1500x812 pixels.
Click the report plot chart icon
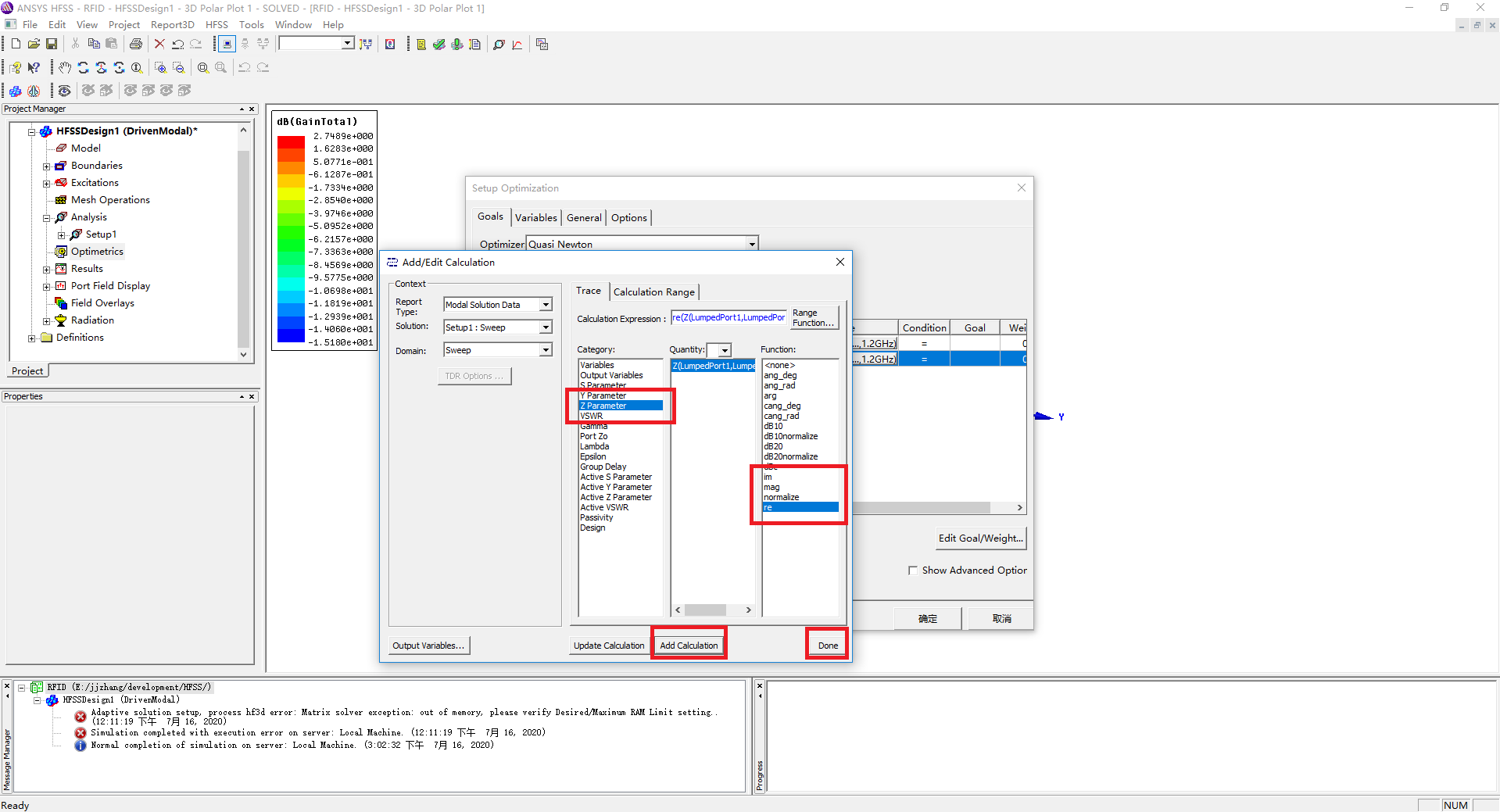click(x=517, y=44)
